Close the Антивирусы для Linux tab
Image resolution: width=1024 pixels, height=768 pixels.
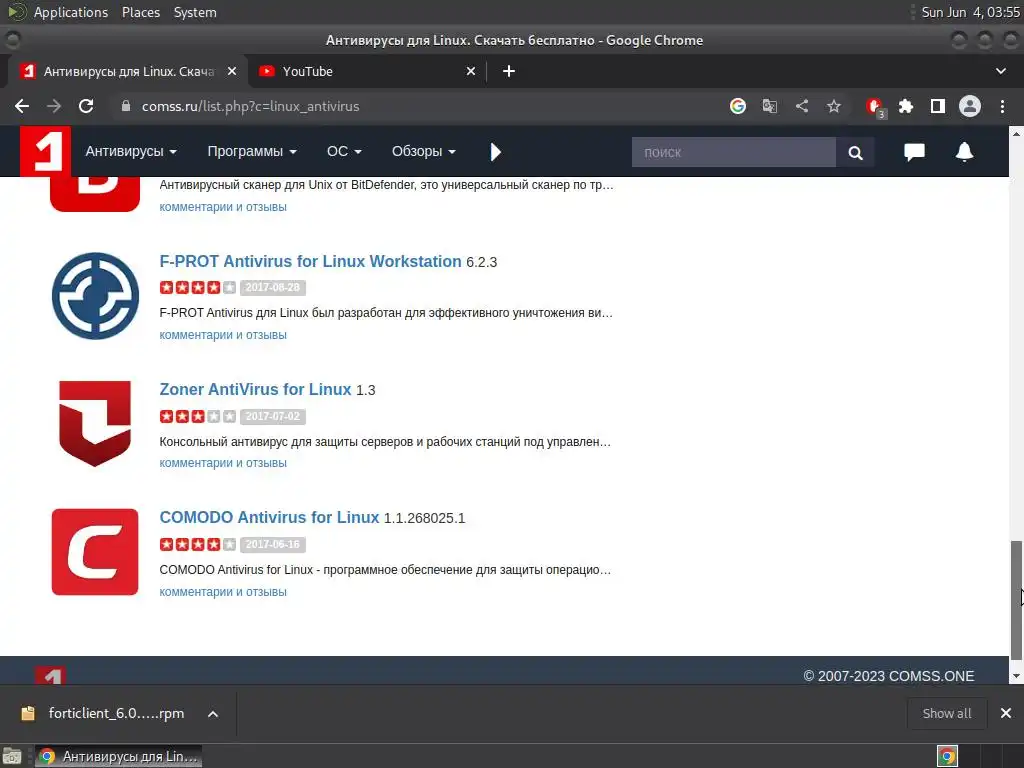tap(232, 71)
